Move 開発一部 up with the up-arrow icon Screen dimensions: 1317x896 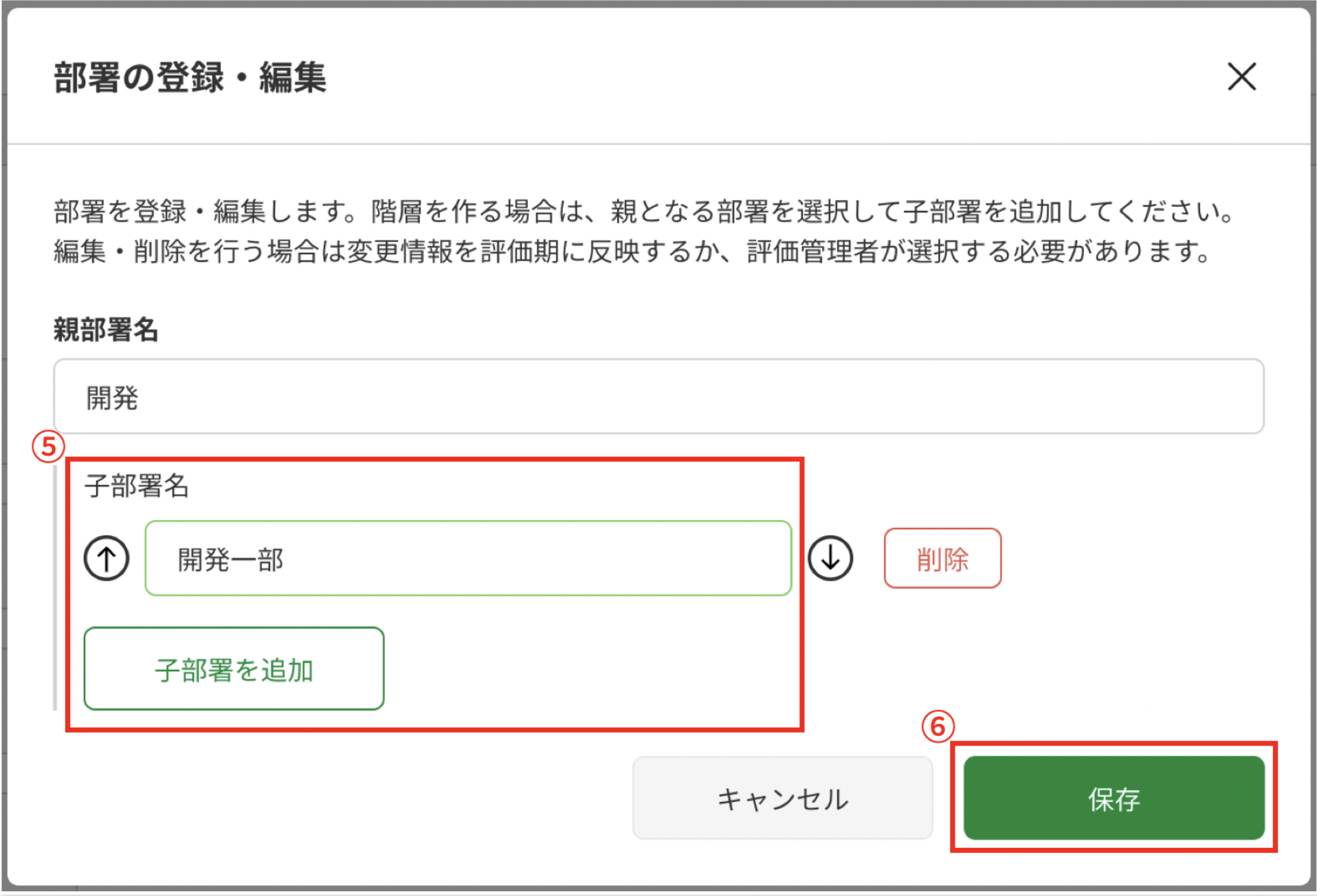(x=107, y=558)
